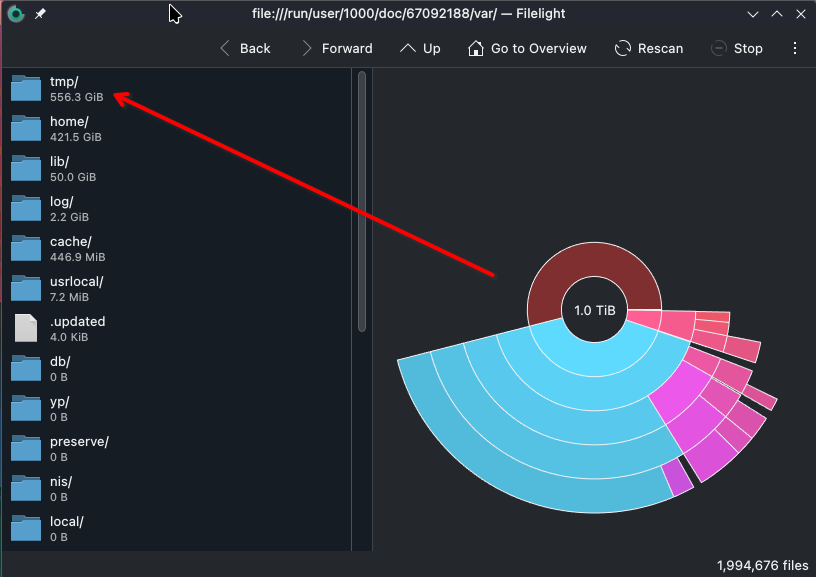Viewport: 816px width, 577px height.
Task: Click the cache/ folder icon
Action: point(26,248)
